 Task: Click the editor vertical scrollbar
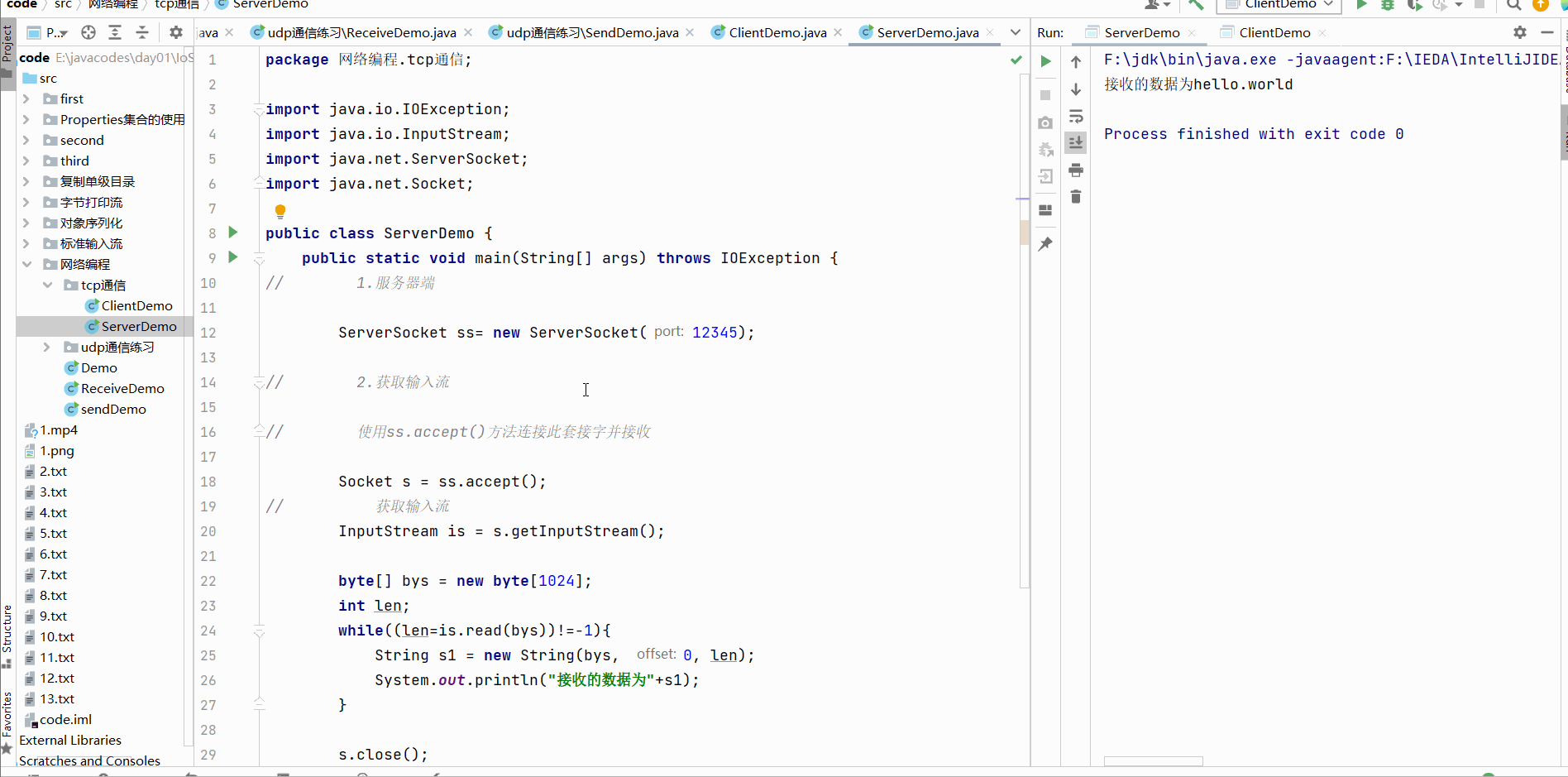coord(1025,331)
